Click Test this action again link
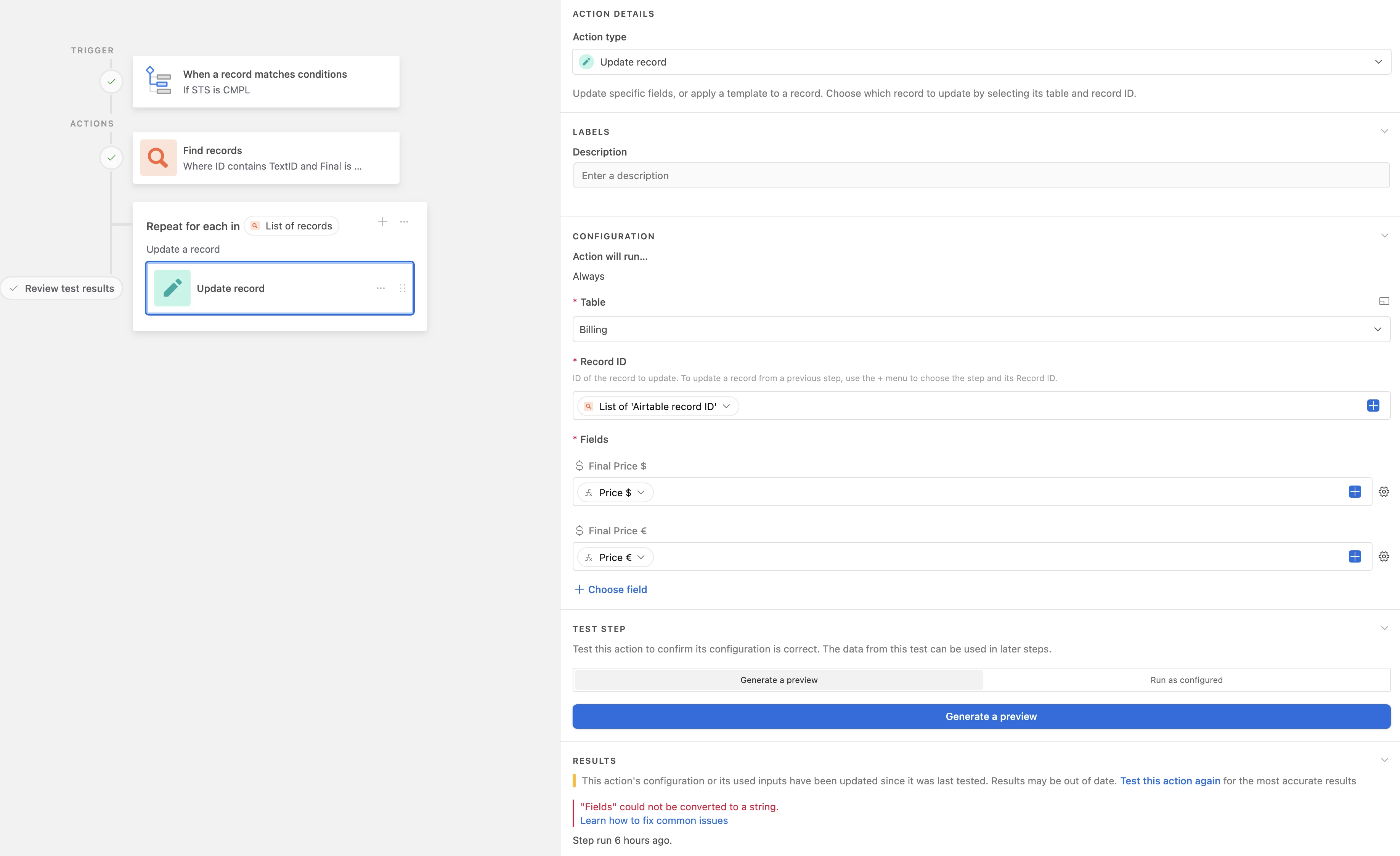The height and width of the screenshot is (856, 1400). (1170, 781)
